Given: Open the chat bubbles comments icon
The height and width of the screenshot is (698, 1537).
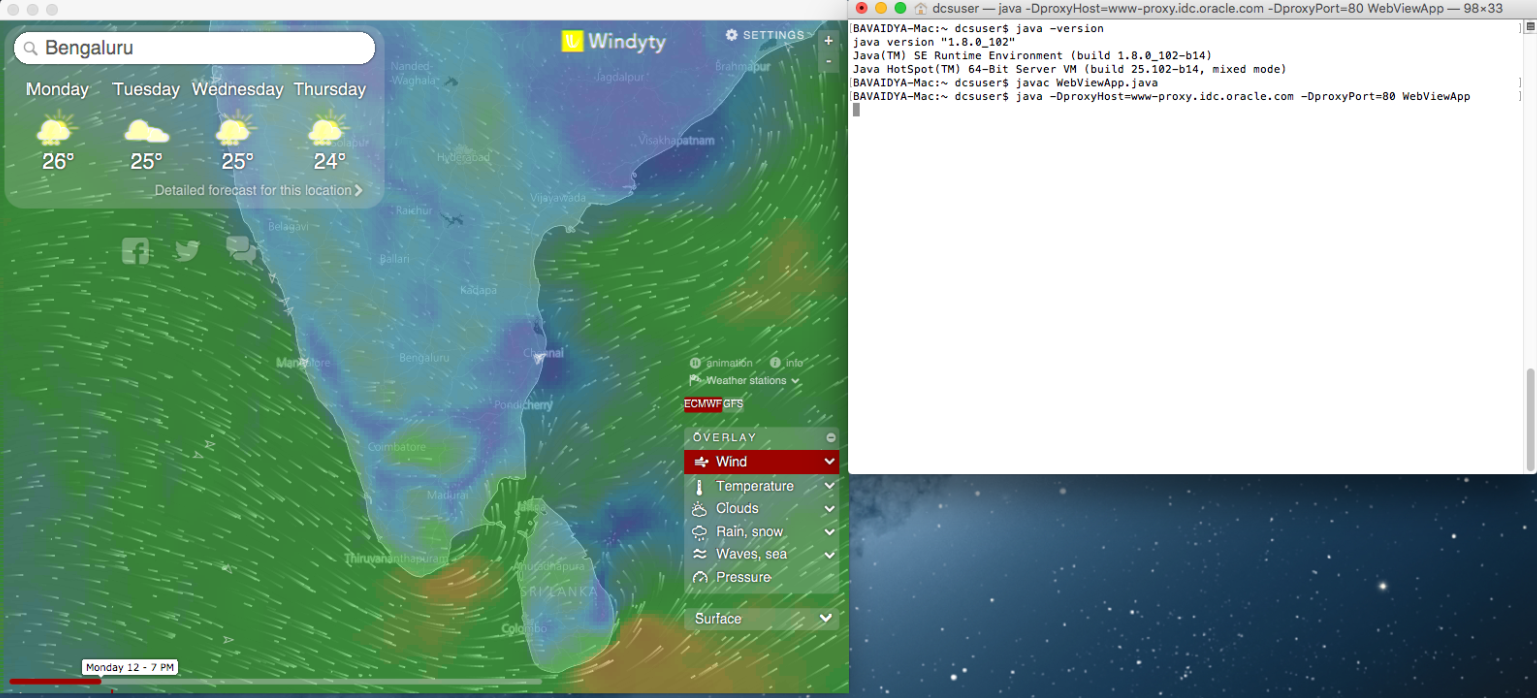Looking at the screenshot, I should pos(241,250).
